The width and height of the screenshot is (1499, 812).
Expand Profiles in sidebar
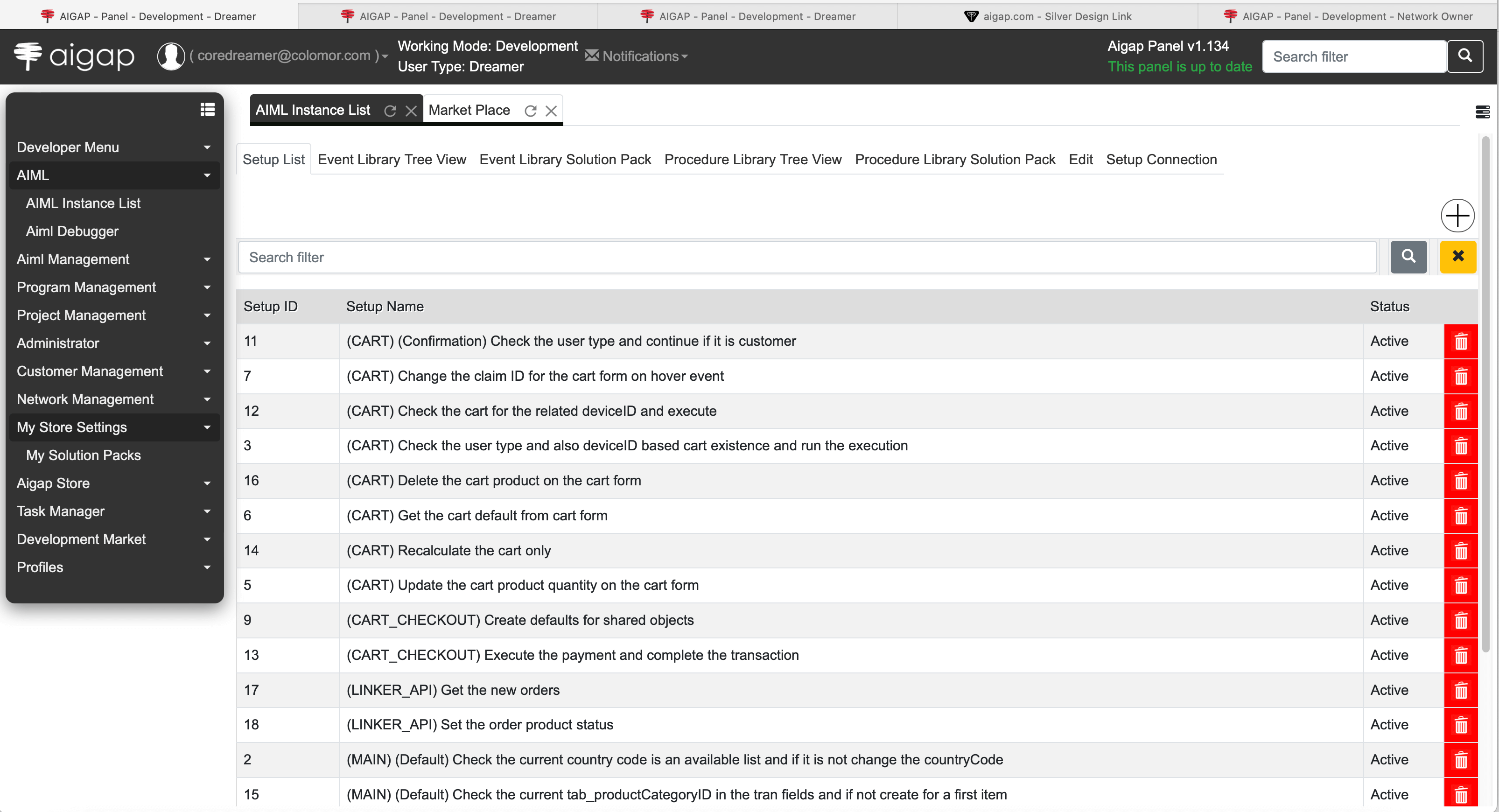tap(114, 567)
